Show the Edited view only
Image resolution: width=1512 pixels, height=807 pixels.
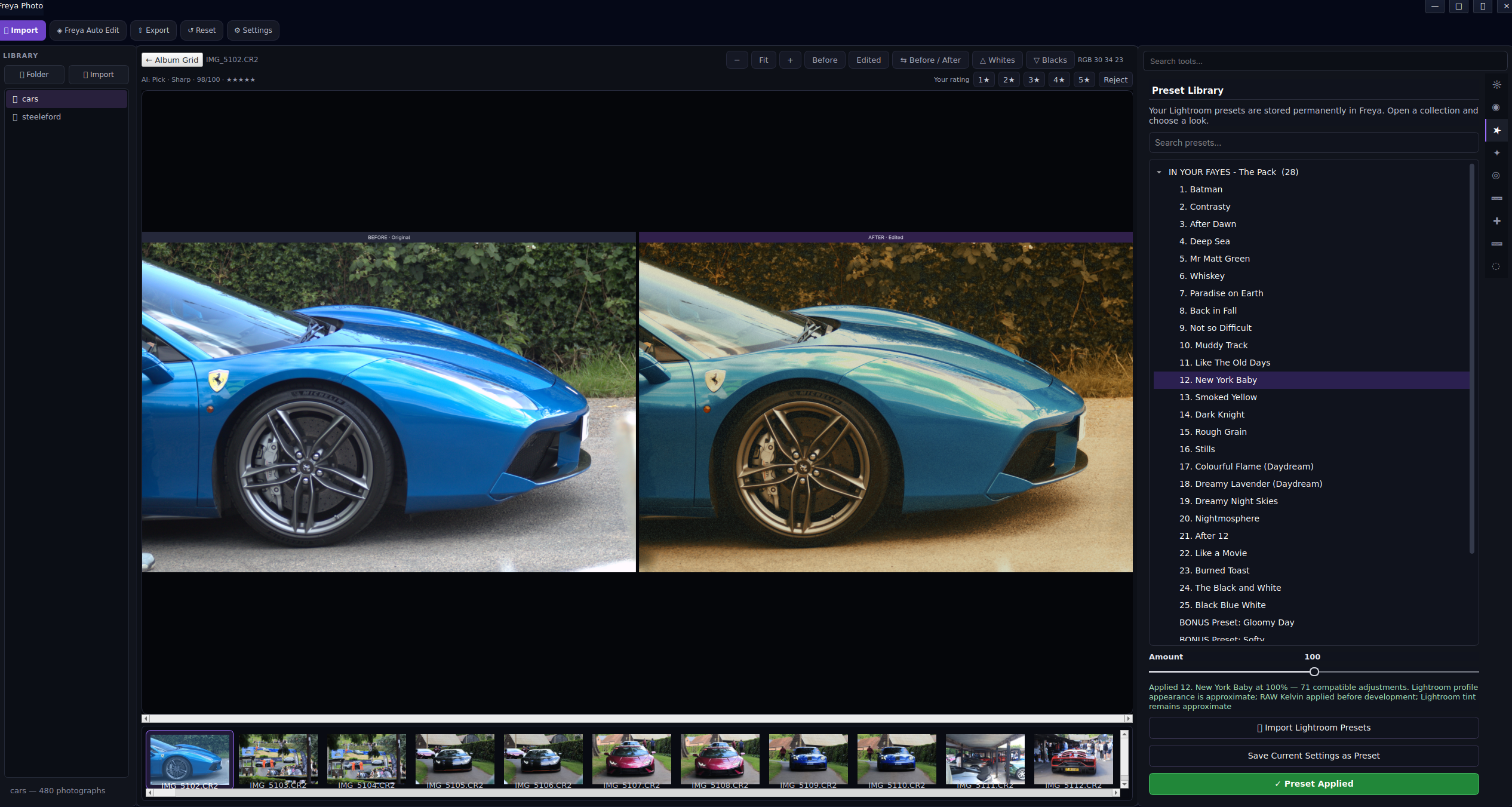868,60
